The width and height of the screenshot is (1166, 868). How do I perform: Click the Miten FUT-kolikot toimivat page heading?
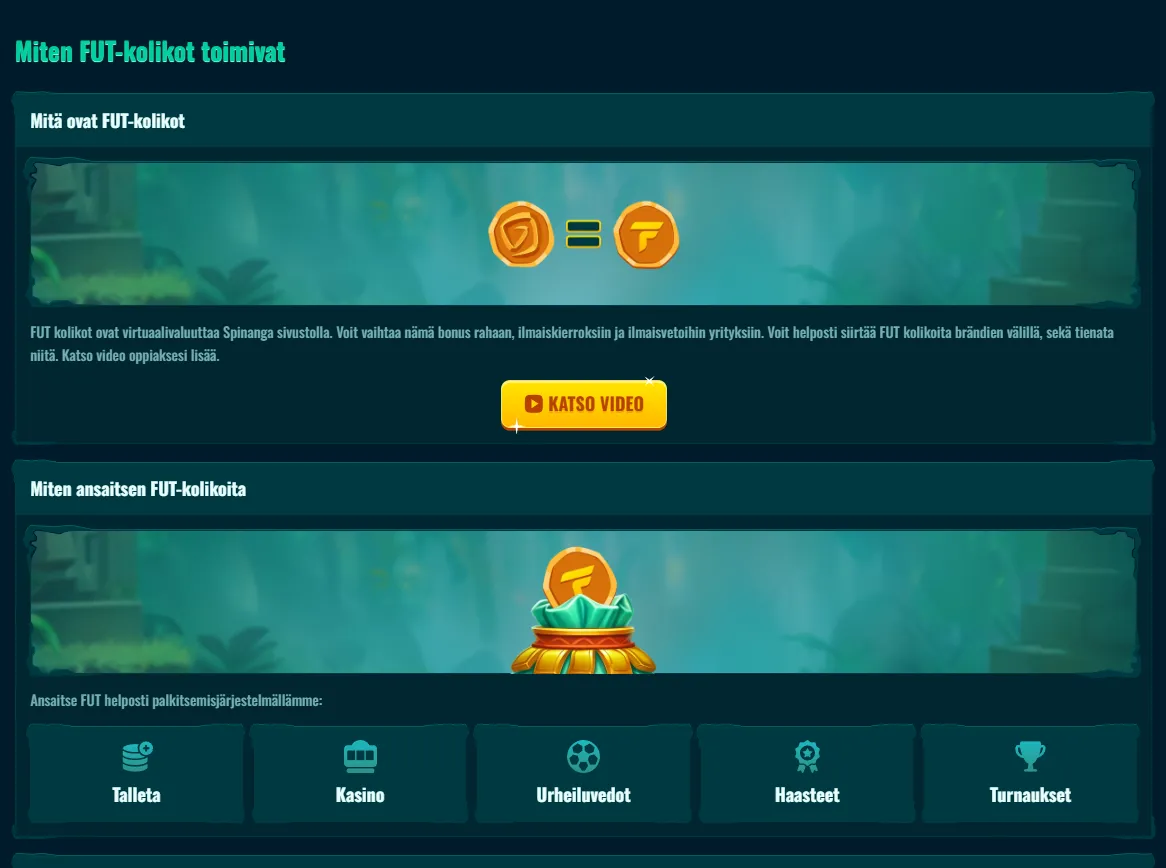click(x=150, y=52)
